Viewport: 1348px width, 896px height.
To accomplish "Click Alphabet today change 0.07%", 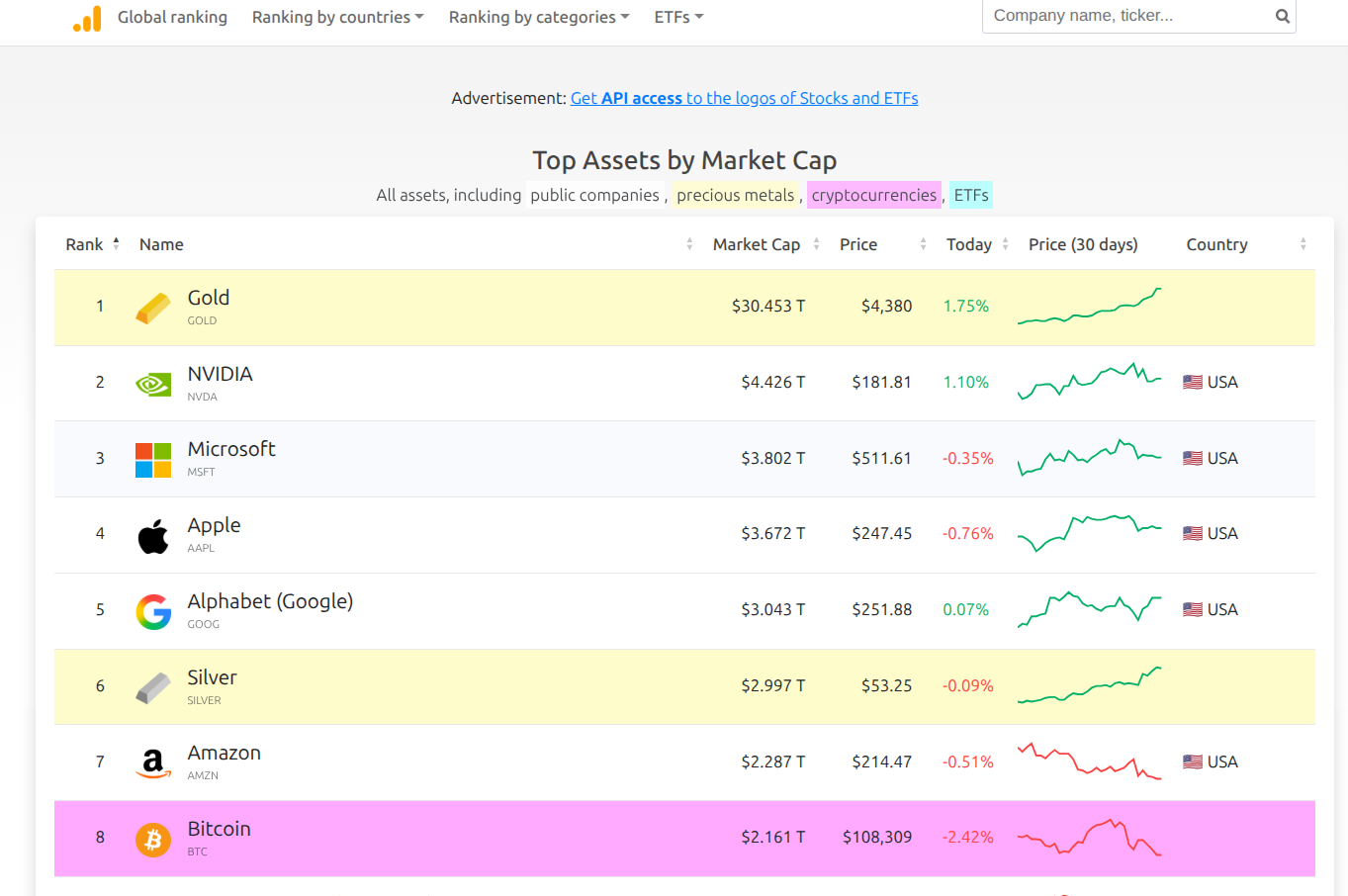I will coord(966,609).
